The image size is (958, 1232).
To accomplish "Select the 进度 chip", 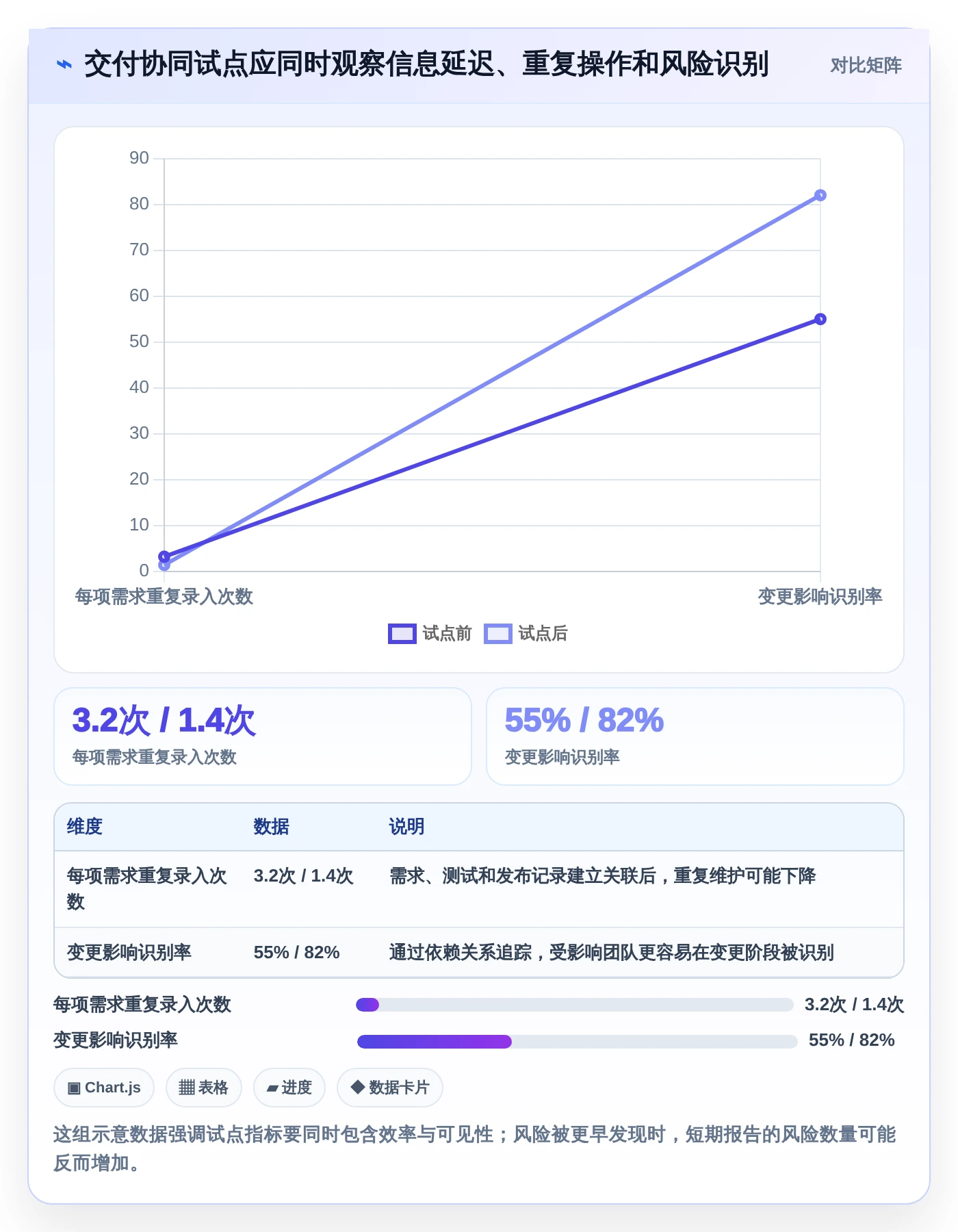I will tap(289, 1088).
